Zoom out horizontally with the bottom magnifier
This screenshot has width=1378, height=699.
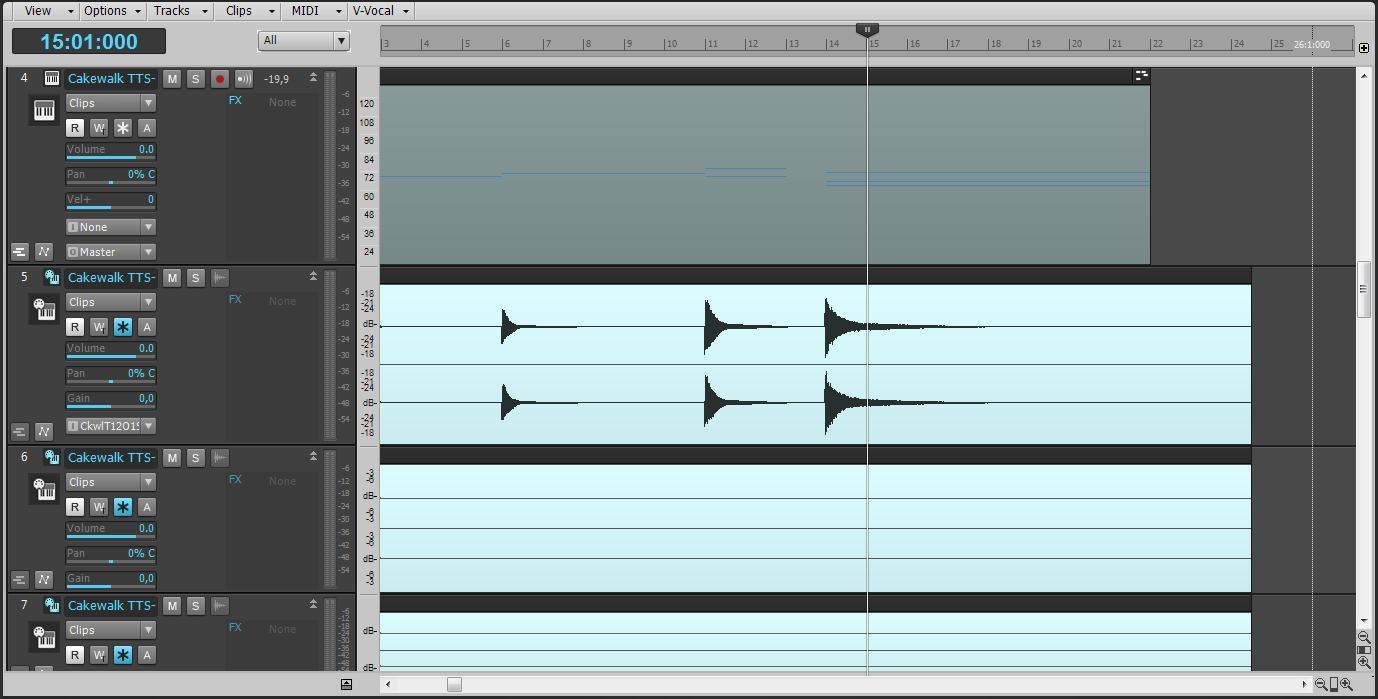click(x=1321, y=684)
